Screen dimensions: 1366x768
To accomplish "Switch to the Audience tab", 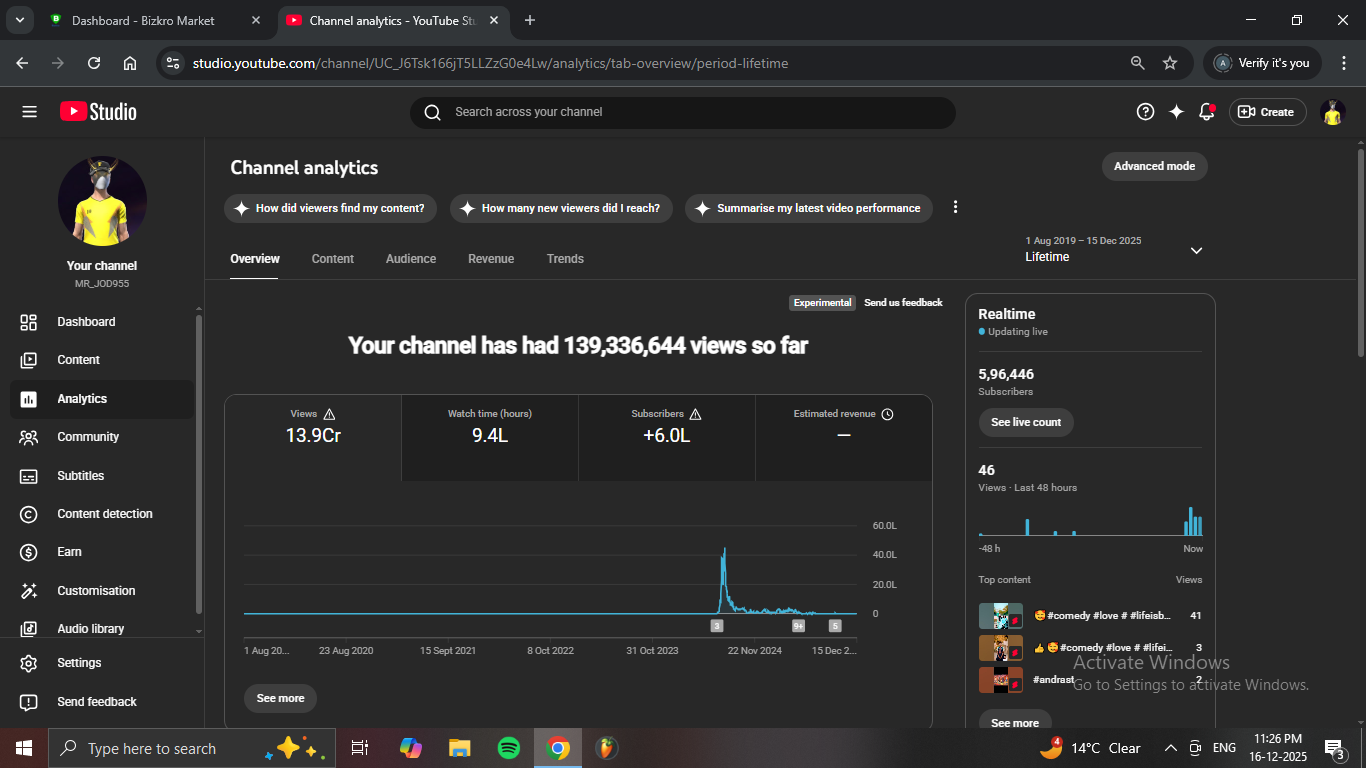I will click(410, 259).
